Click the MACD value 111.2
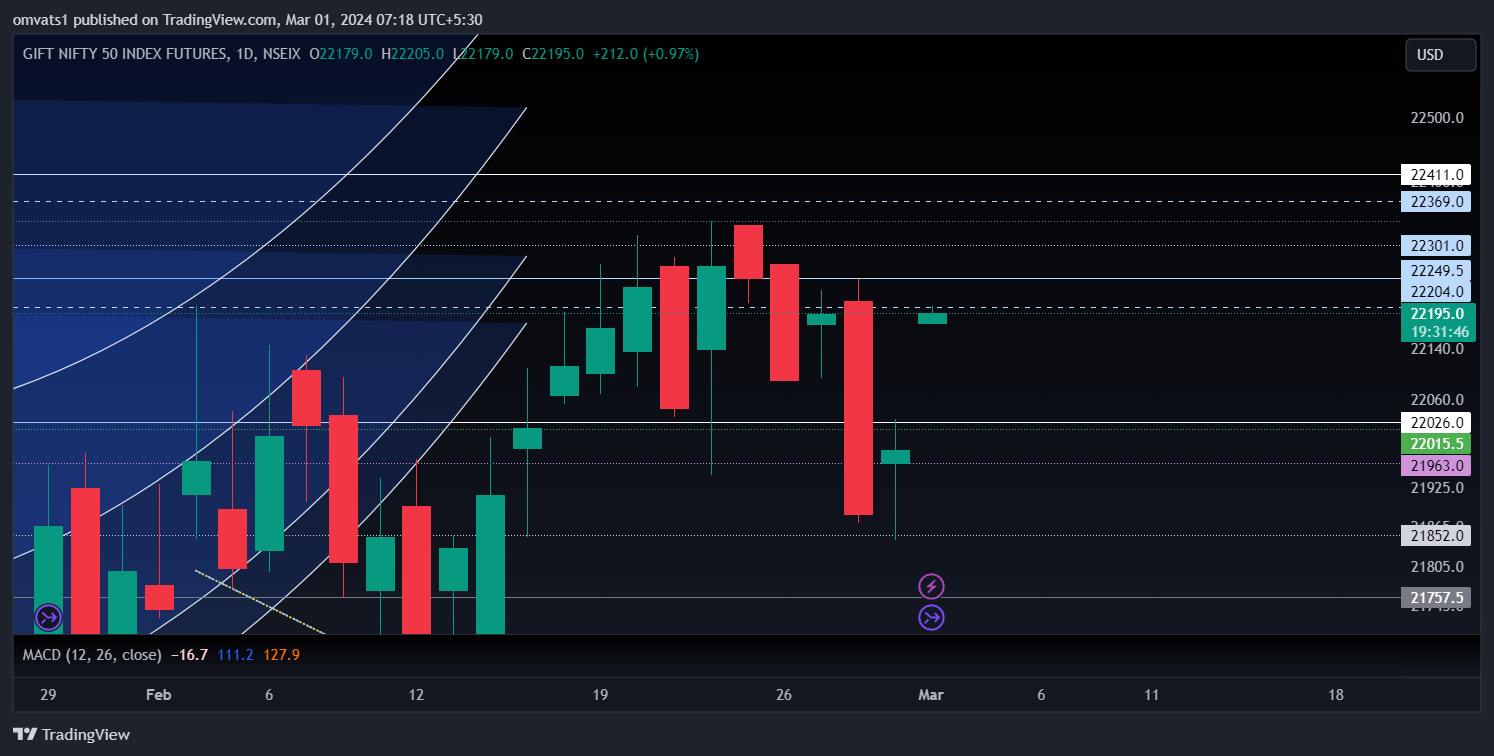 (x=235, y=655)
